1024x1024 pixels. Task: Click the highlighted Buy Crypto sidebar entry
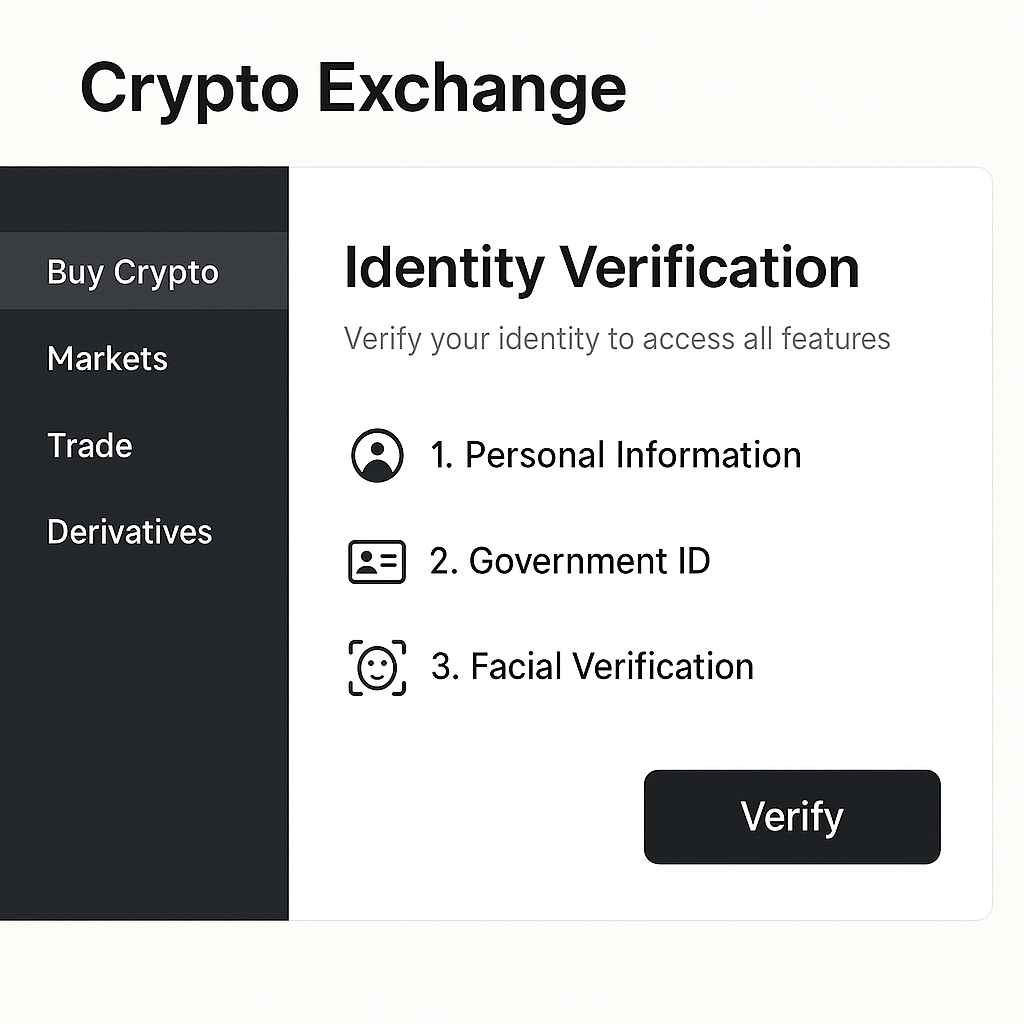pos(131,271)
